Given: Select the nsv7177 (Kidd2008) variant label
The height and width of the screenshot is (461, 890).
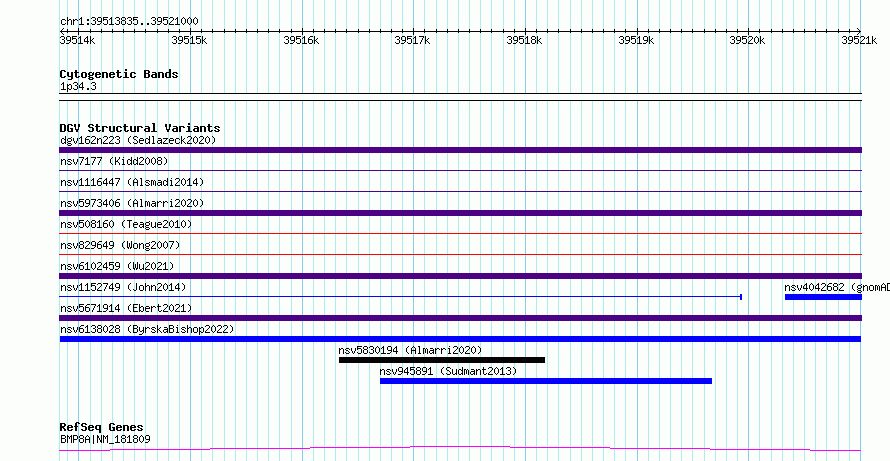Looking at the screenshot, I should coord(114,161).
